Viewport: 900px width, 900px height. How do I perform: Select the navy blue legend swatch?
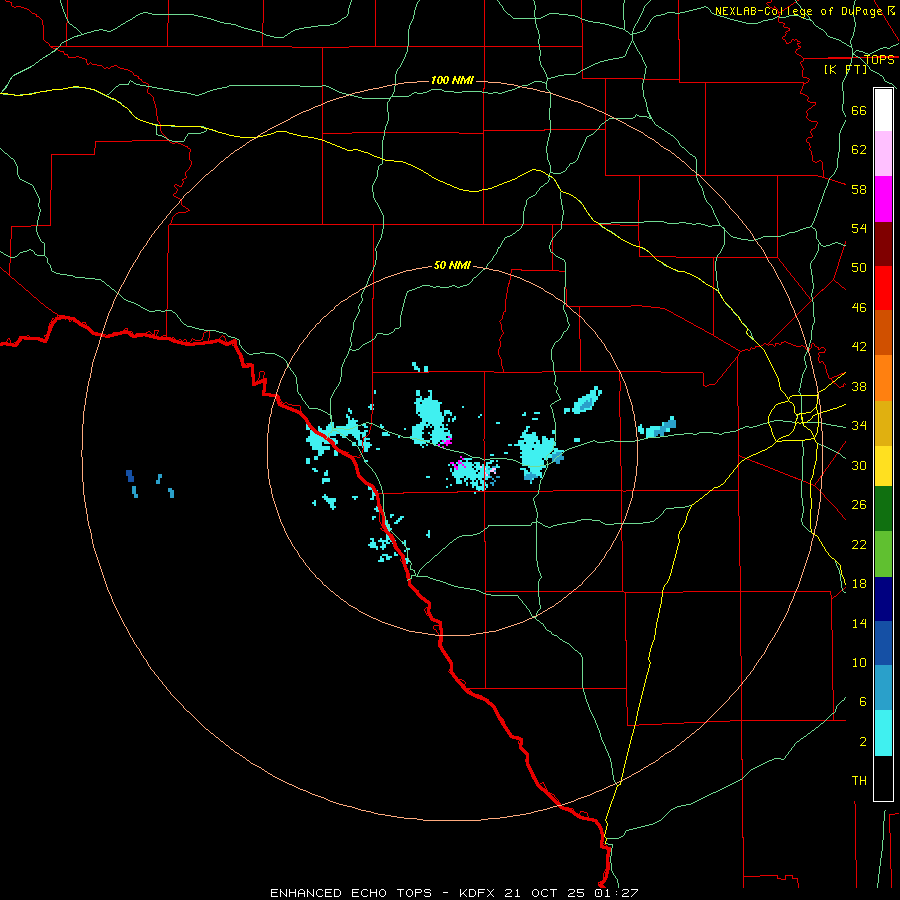click(883, 599)
